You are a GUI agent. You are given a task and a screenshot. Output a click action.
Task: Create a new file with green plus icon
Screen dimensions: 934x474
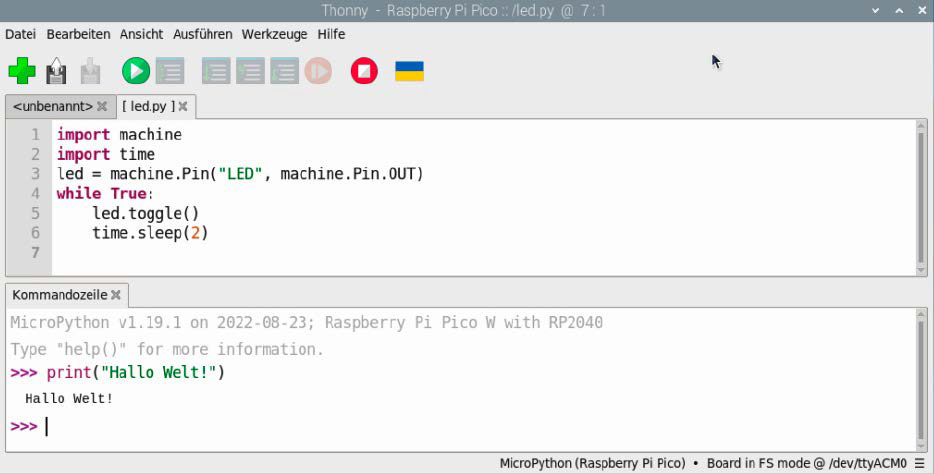(x=22, y=71)
